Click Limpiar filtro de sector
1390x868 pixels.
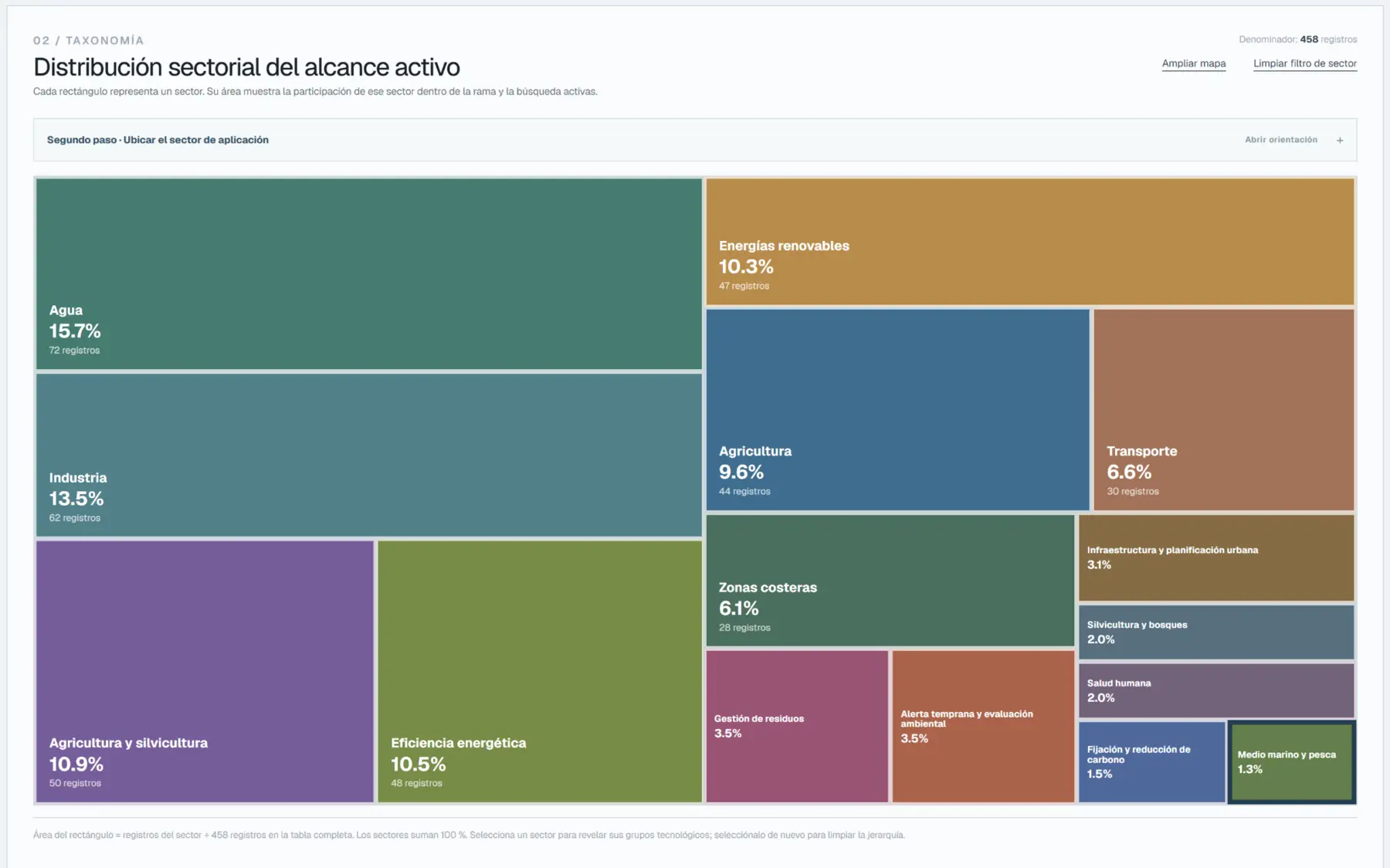point(1305,63)
